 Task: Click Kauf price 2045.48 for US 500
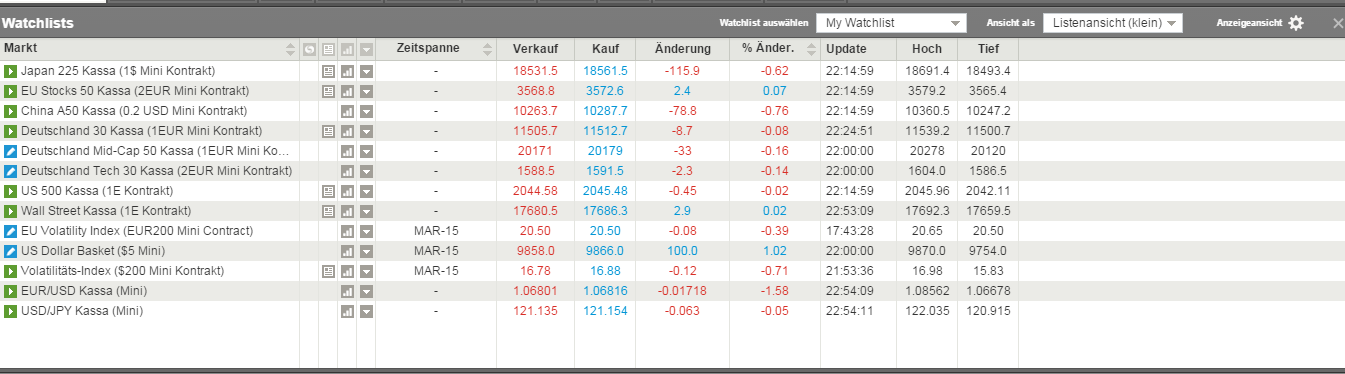pyautogui.click(x=604, y=191)
